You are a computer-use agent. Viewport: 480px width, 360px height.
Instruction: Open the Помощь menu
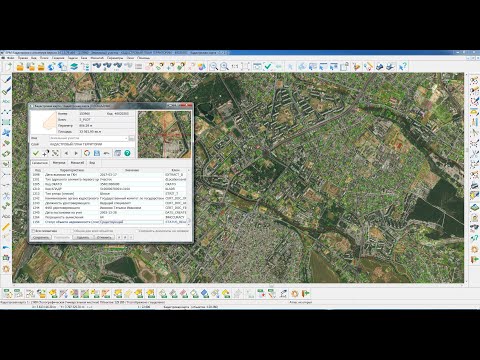point(143,58)
